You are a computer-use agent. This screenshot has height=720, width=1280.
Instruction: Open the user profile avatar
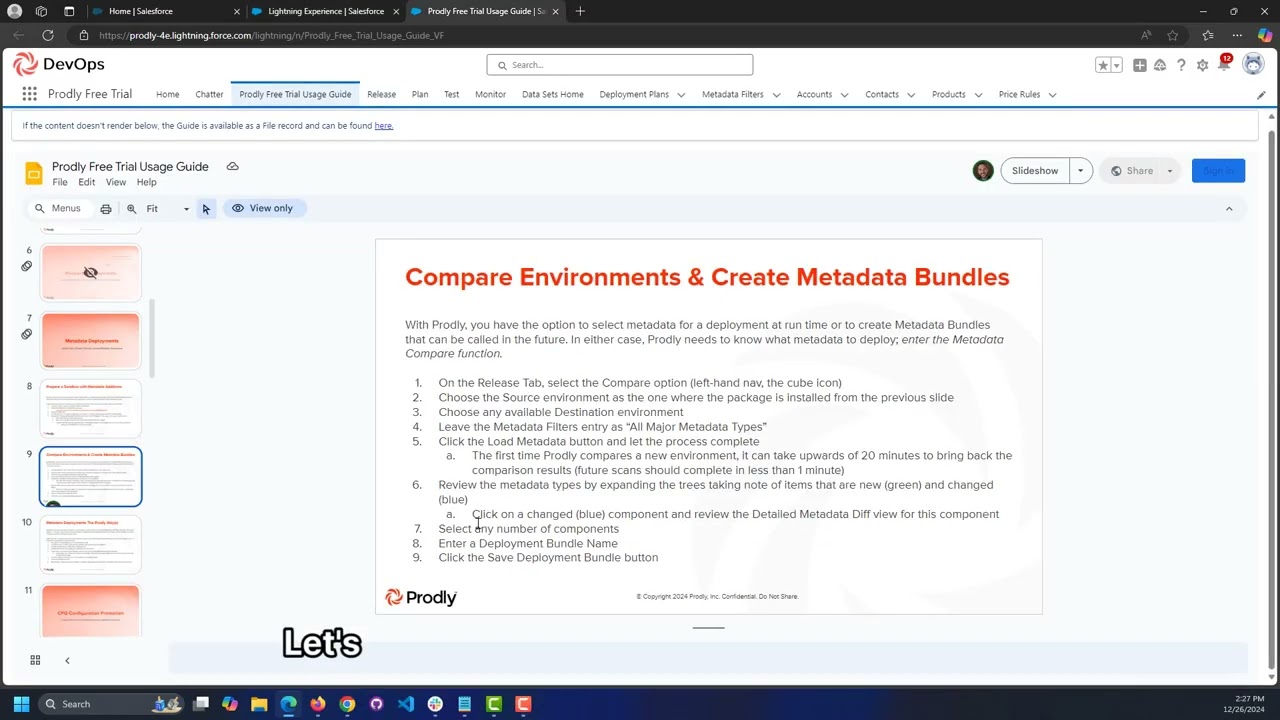(x=1253, y=64)
